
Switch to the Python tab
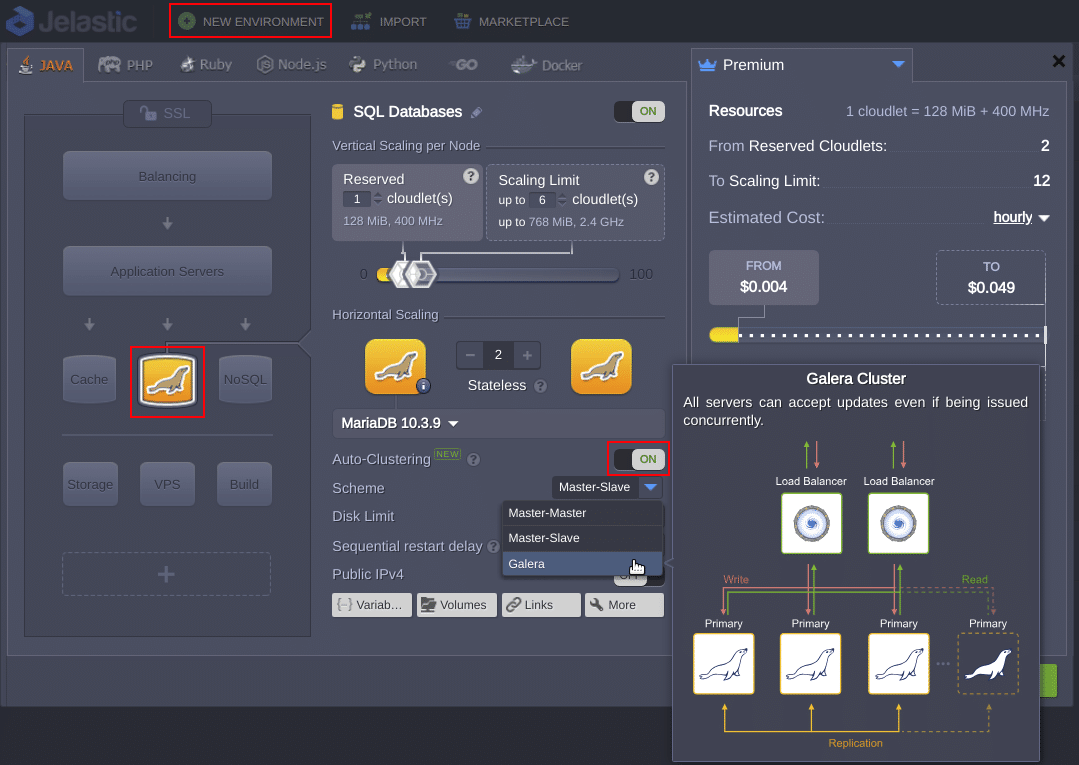point(383,65)
